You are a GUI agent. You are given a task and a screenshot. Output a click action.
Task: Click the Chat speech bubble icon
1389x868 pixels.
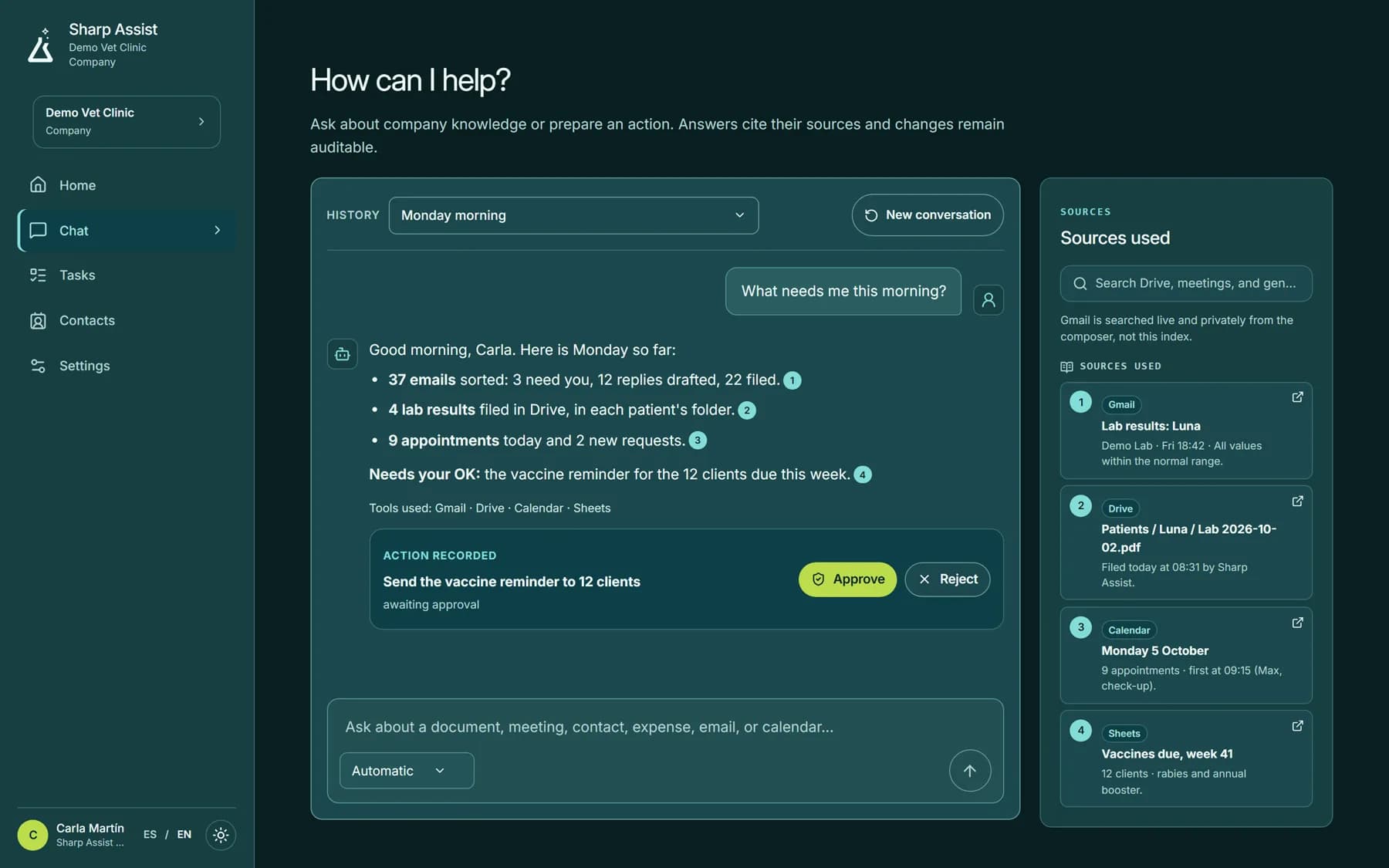click(x=38, y=230)
